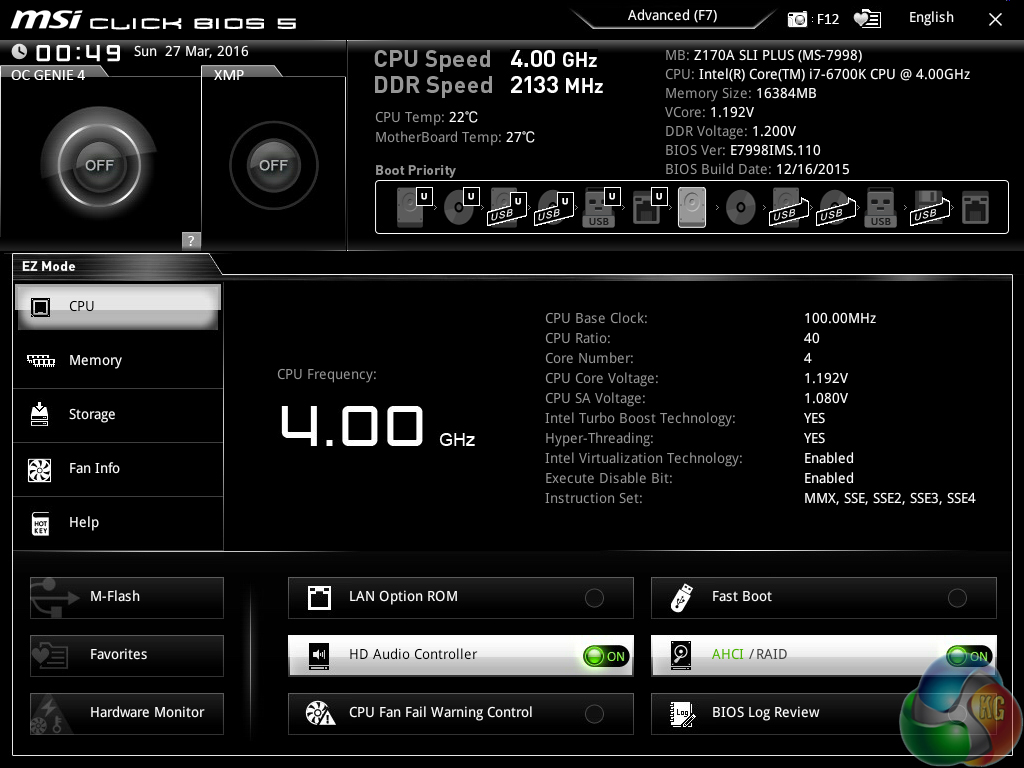
Task: Open the English language selector
Action: 931,18
